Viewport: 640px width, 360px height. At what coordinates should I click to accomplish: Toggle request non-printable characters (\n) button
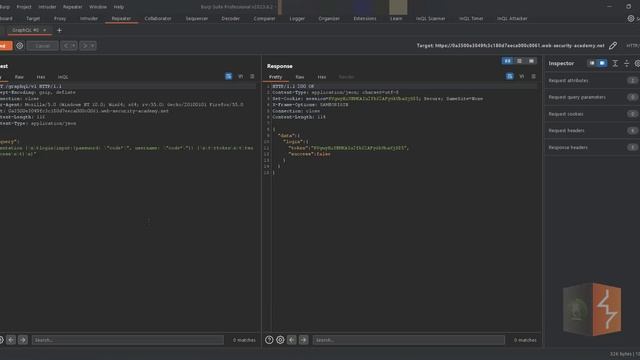coord(240,76)
